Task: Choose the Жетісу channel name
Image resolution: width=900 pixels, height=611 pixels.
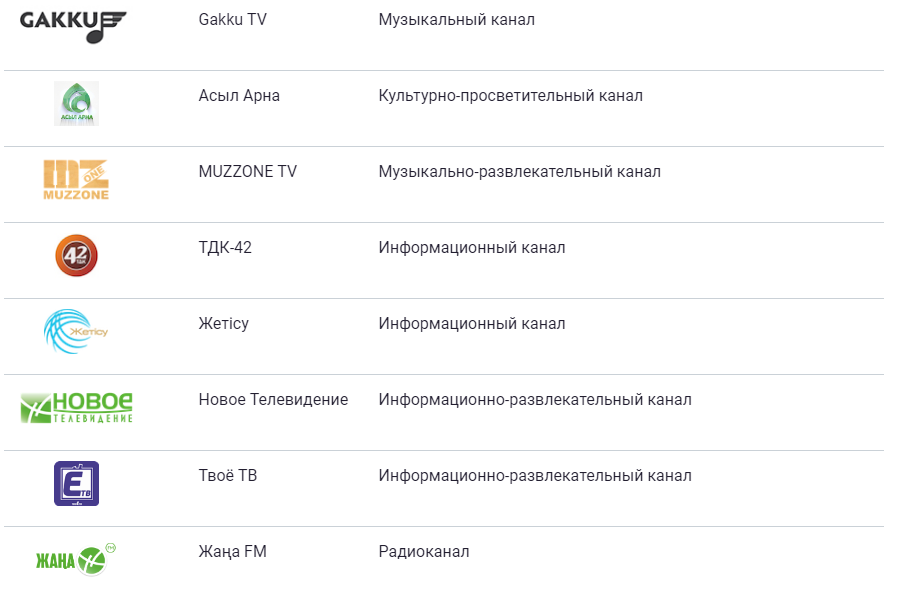Action: [224, 324]
